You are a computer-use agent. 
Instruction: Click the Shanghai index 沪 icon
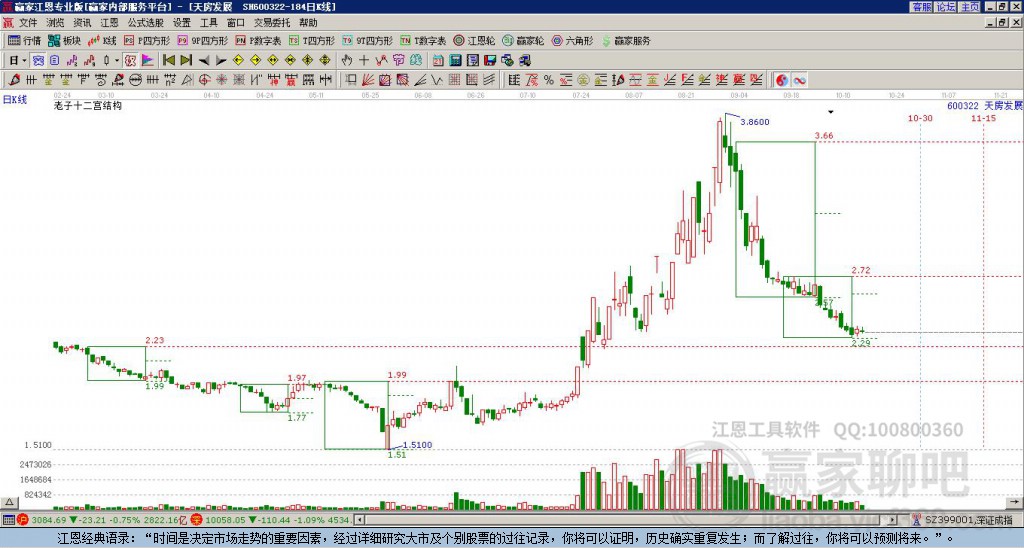(23, 520)
